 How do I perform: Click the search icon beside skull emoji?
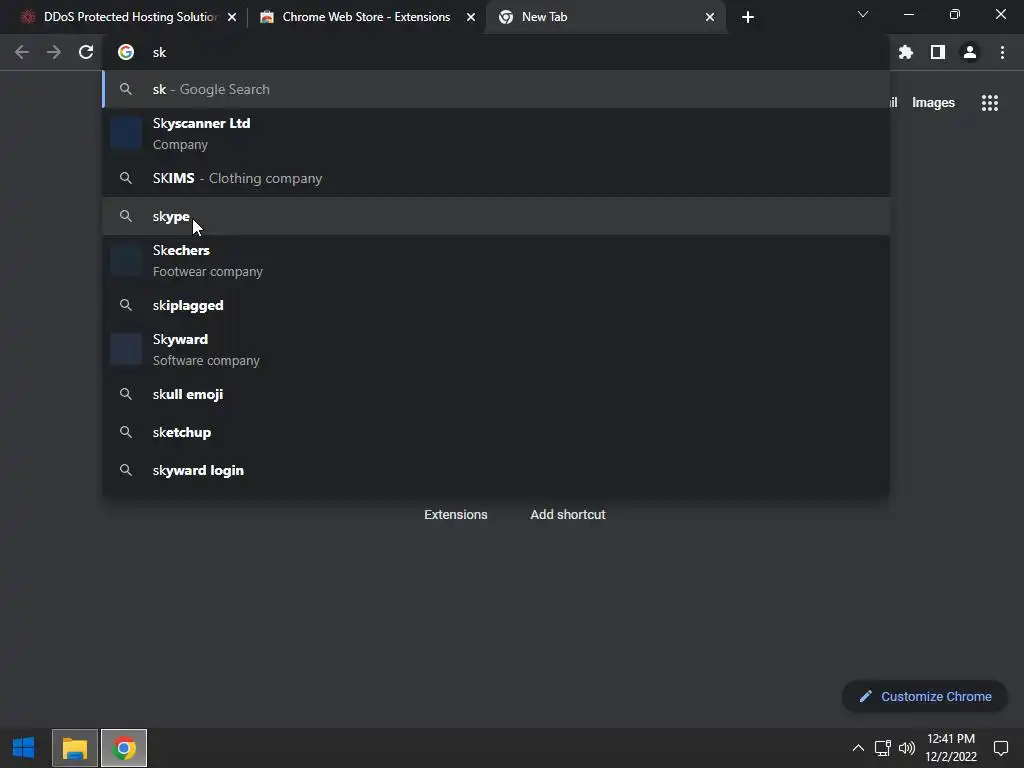pyautogui.click(x=126, y=394)
